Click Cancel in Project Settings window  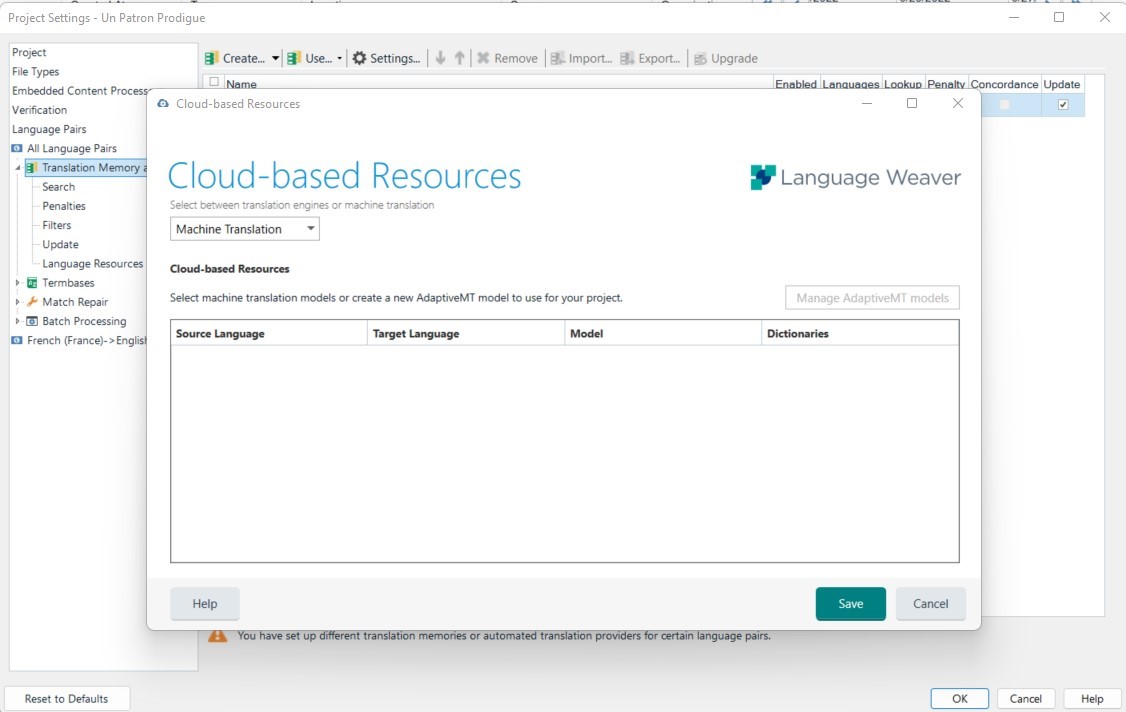click(1025, 698)
